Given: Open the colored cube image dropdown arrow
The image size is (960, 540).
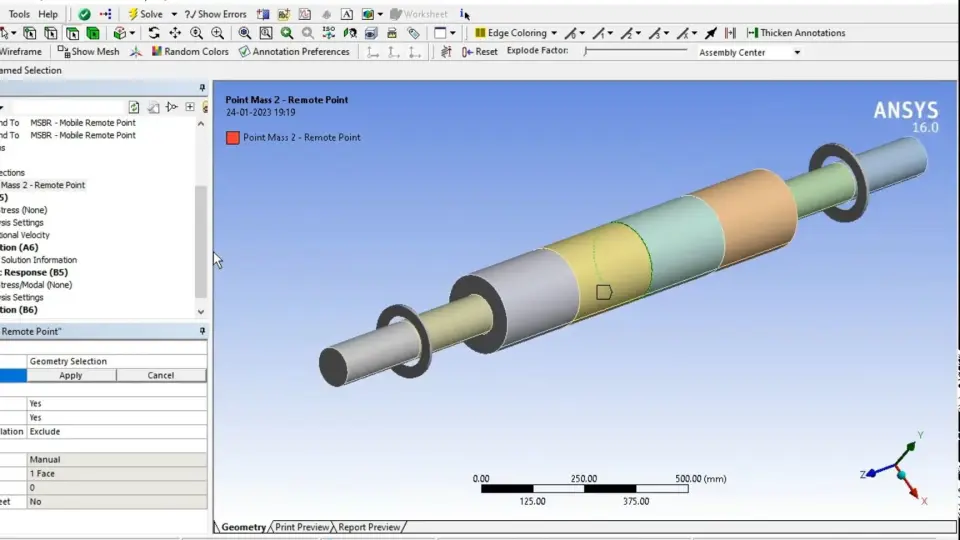Looking at the screenshot, I should pos(380,14).
